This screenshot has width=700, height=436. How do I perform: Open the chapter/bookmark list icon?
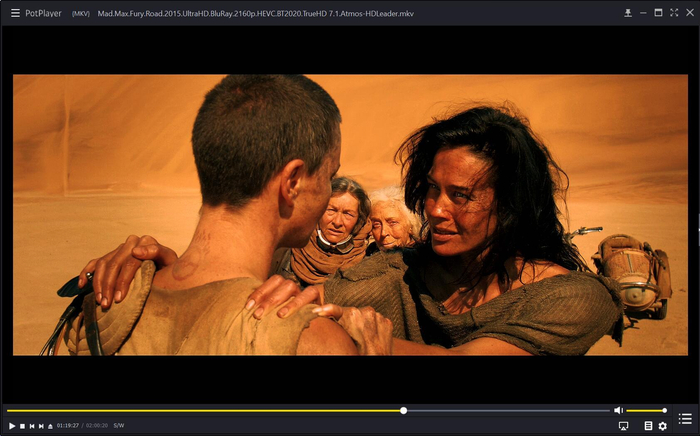[x=648, y=426]
